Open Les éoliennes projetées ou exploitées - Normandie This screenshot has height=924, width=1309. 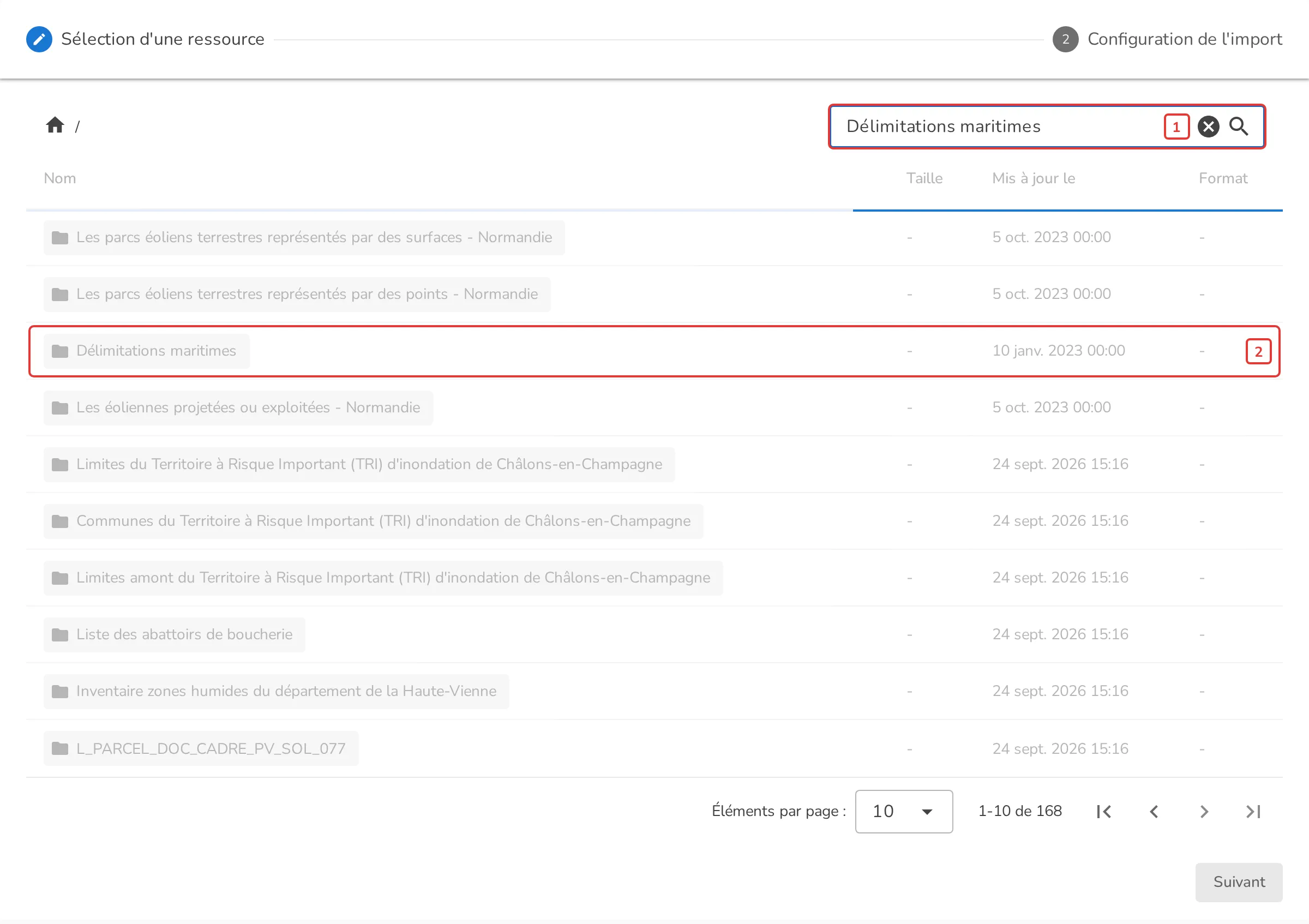point(238,408)
